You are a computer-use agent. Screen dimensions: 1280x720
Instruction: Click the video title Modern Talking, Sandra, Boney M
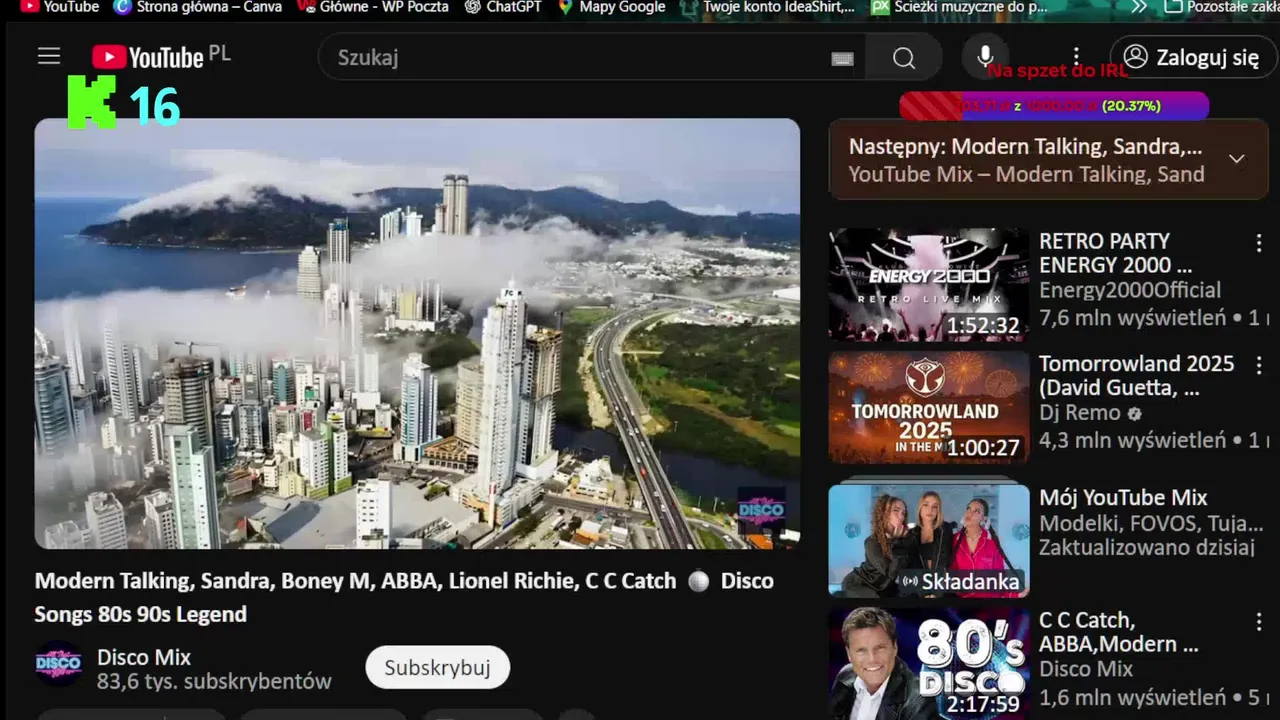point(404,597)
